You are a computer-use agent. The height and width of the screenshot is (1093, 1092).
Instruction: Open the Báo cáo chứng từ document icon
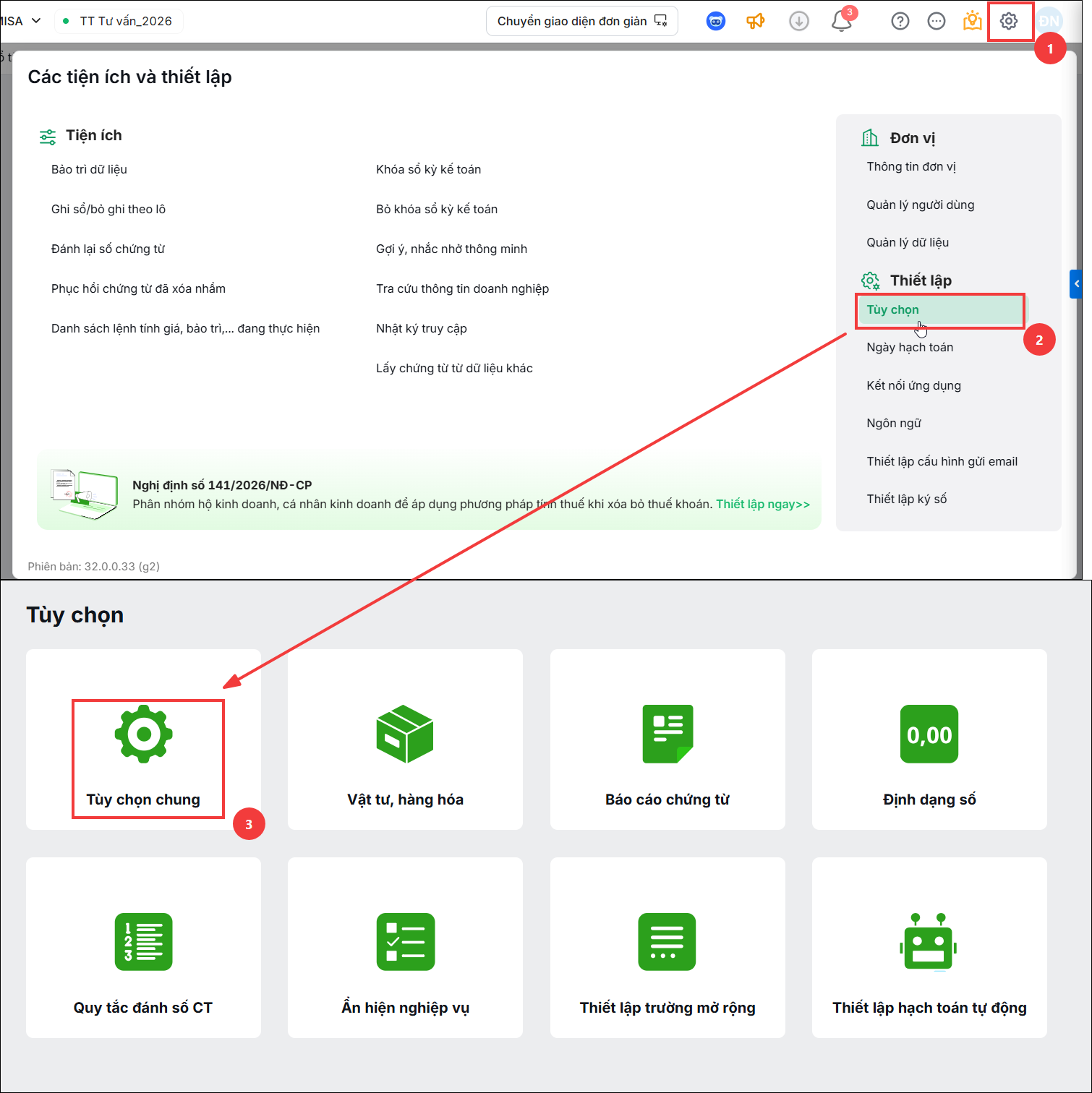[667, 734]
